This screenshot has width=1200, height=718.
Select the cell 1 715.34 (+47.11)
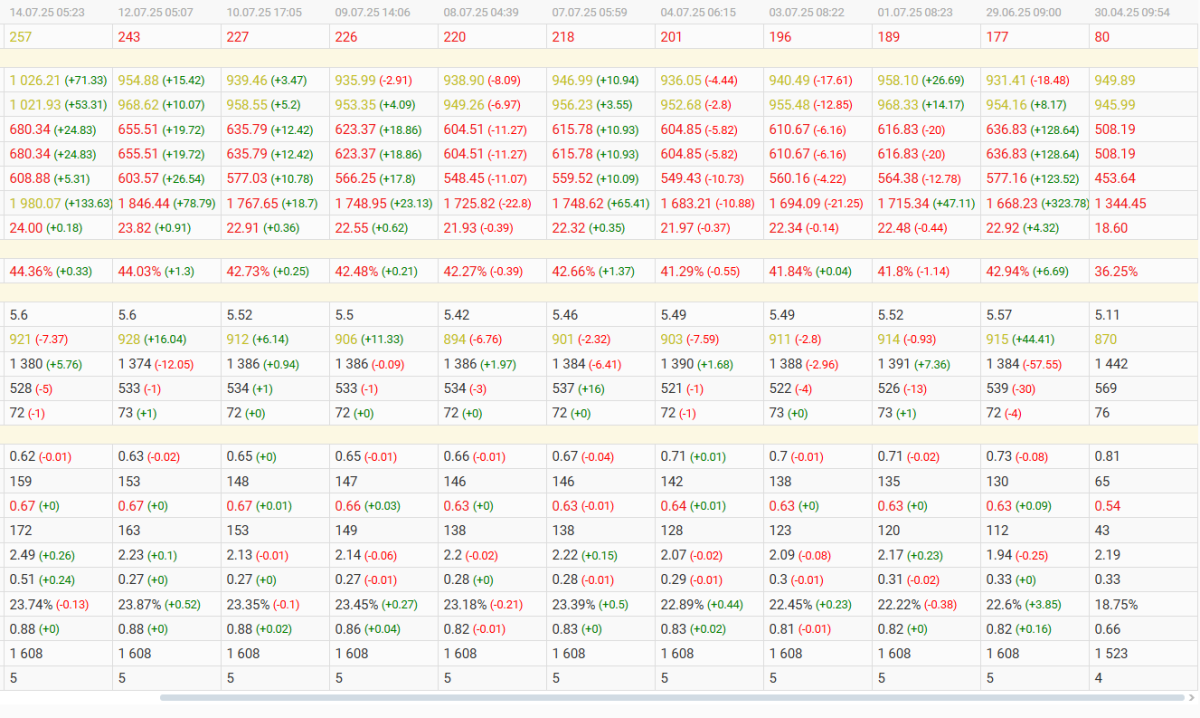coord(927,203)
